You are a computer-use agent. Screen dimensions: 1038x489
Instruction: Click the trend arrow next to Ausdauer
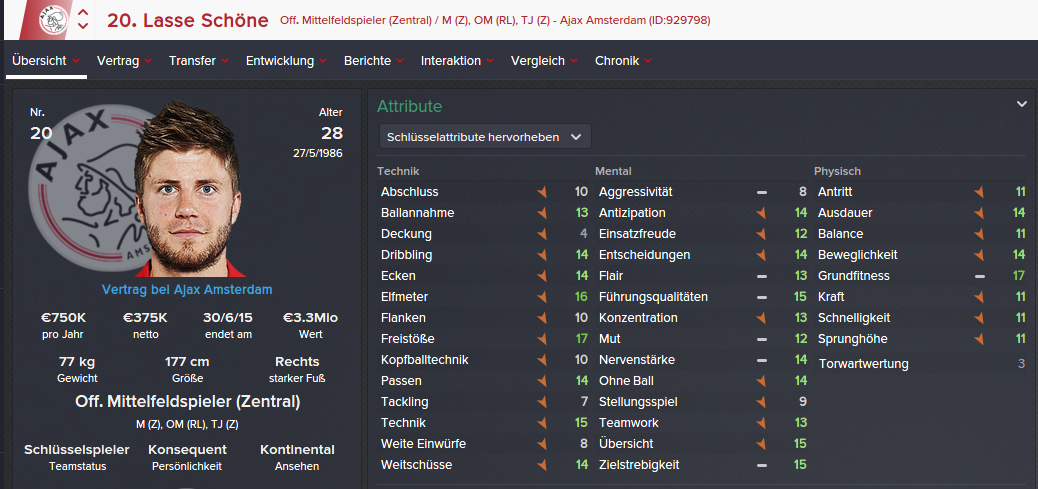980,213
